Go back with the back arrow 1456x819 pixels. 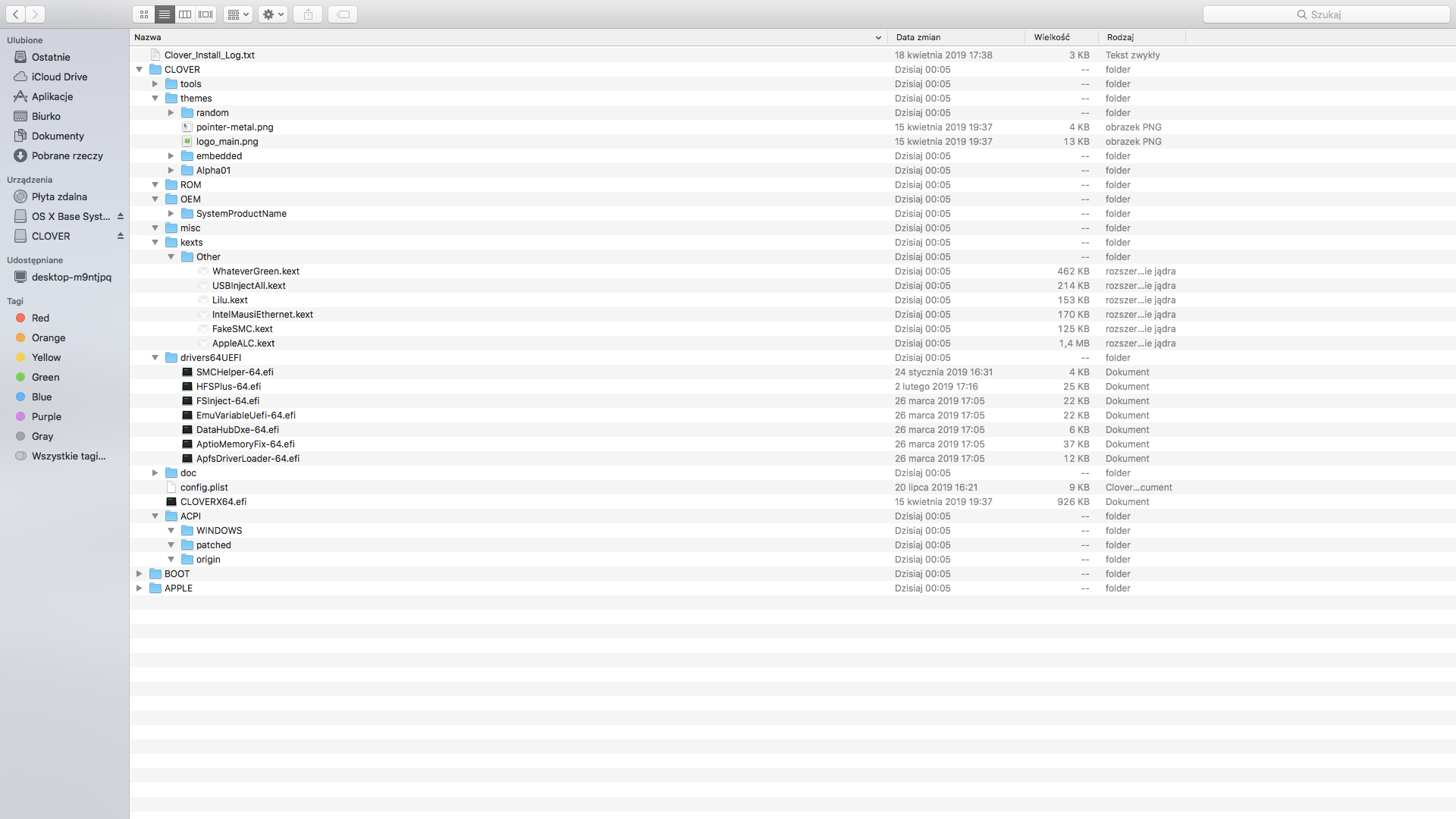[15, 14]
